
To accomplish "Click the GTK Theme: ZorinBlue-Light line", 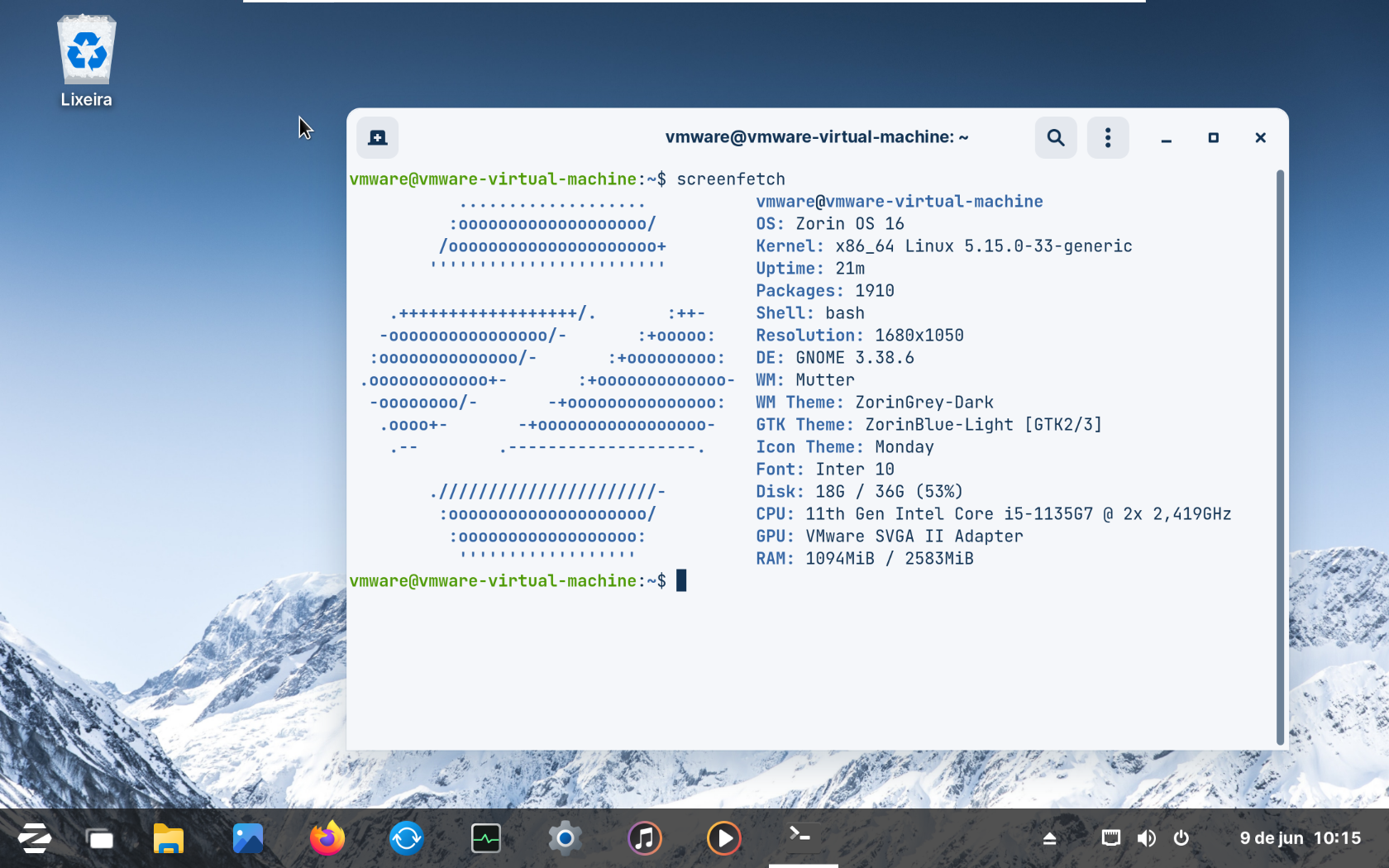I will [x=929, y=425].
